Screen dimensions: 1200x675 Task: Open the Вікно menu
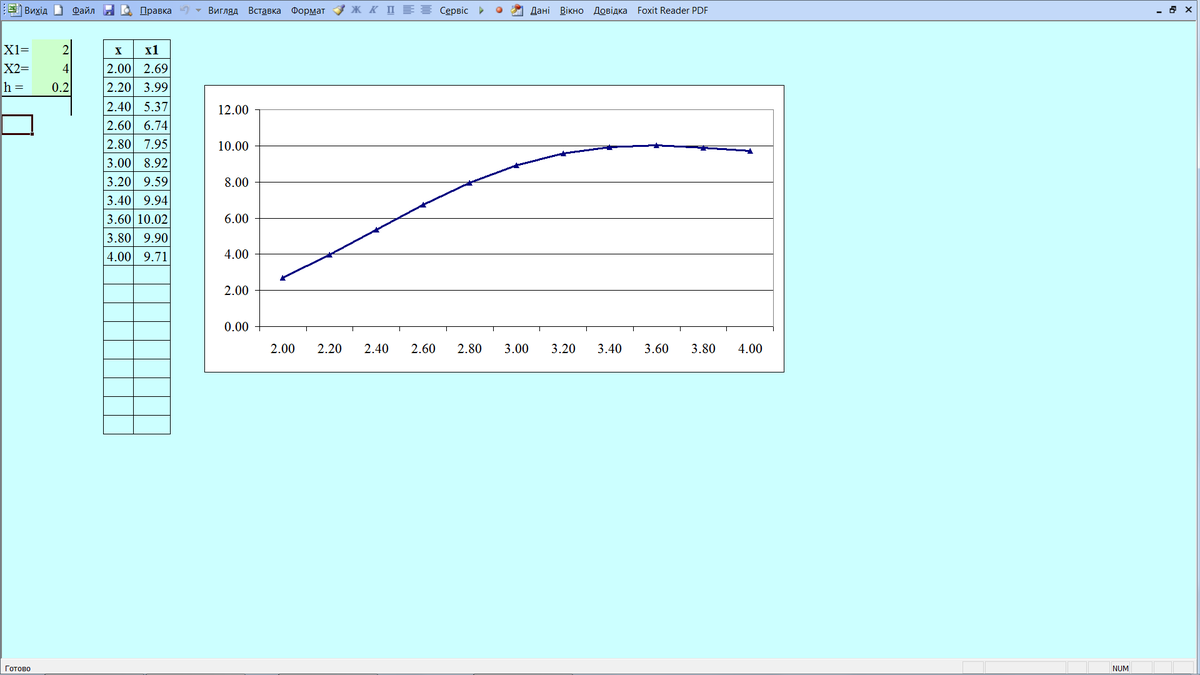tap(572, 10)
